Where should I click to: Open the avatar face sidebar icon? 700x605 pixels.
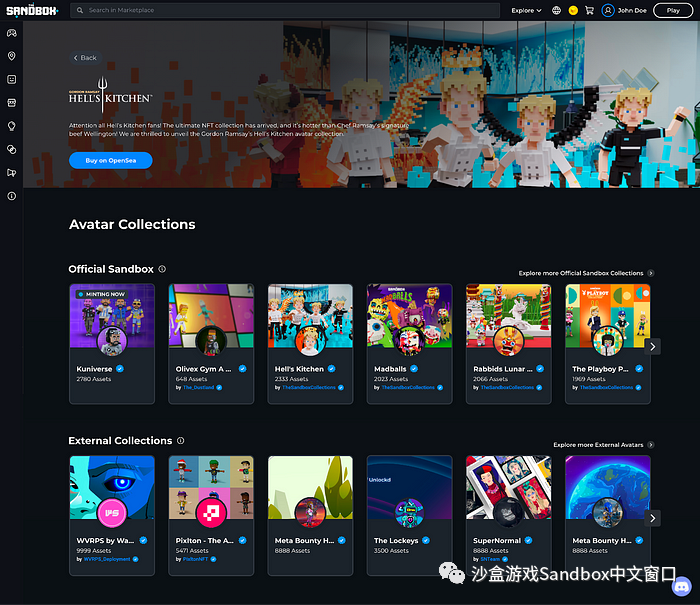coord(12,79)
